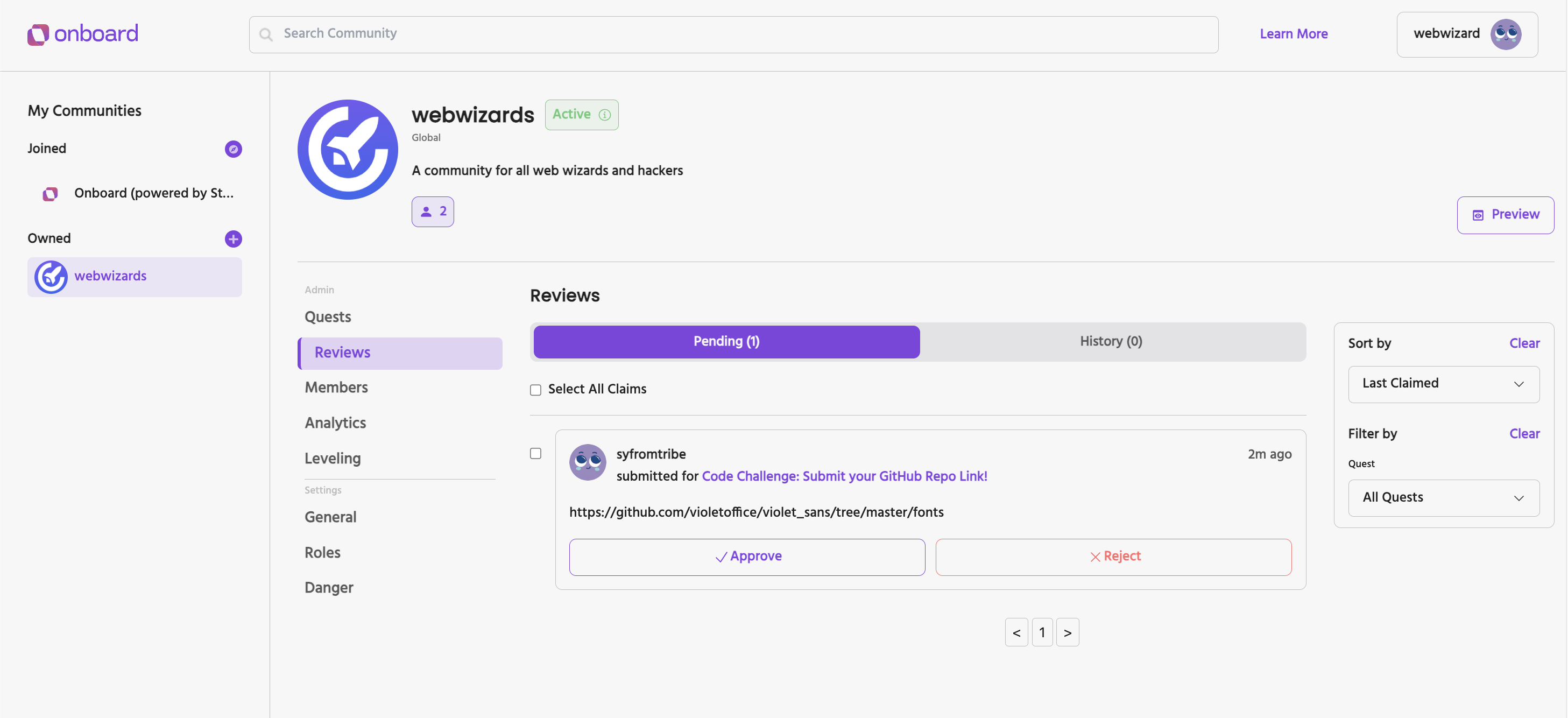Click syfromtribe's avatar in the claim
1568x718 pixels.
click(588, 463)
